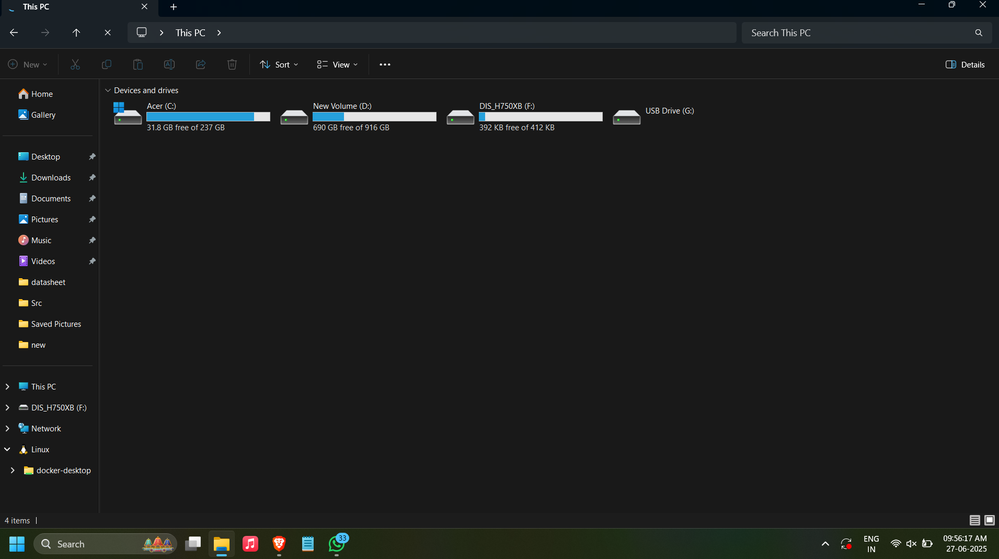The image size is (999, 559).
Task: Open the See more ellipsis menu
Action: (385, 64)
